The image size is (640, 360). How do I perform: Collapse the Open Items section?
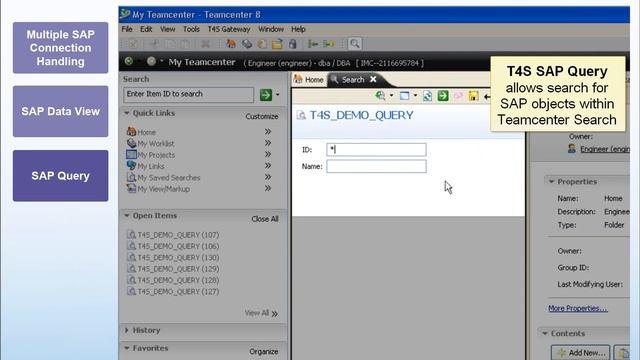pyautogui.click(x=127, y=216)
